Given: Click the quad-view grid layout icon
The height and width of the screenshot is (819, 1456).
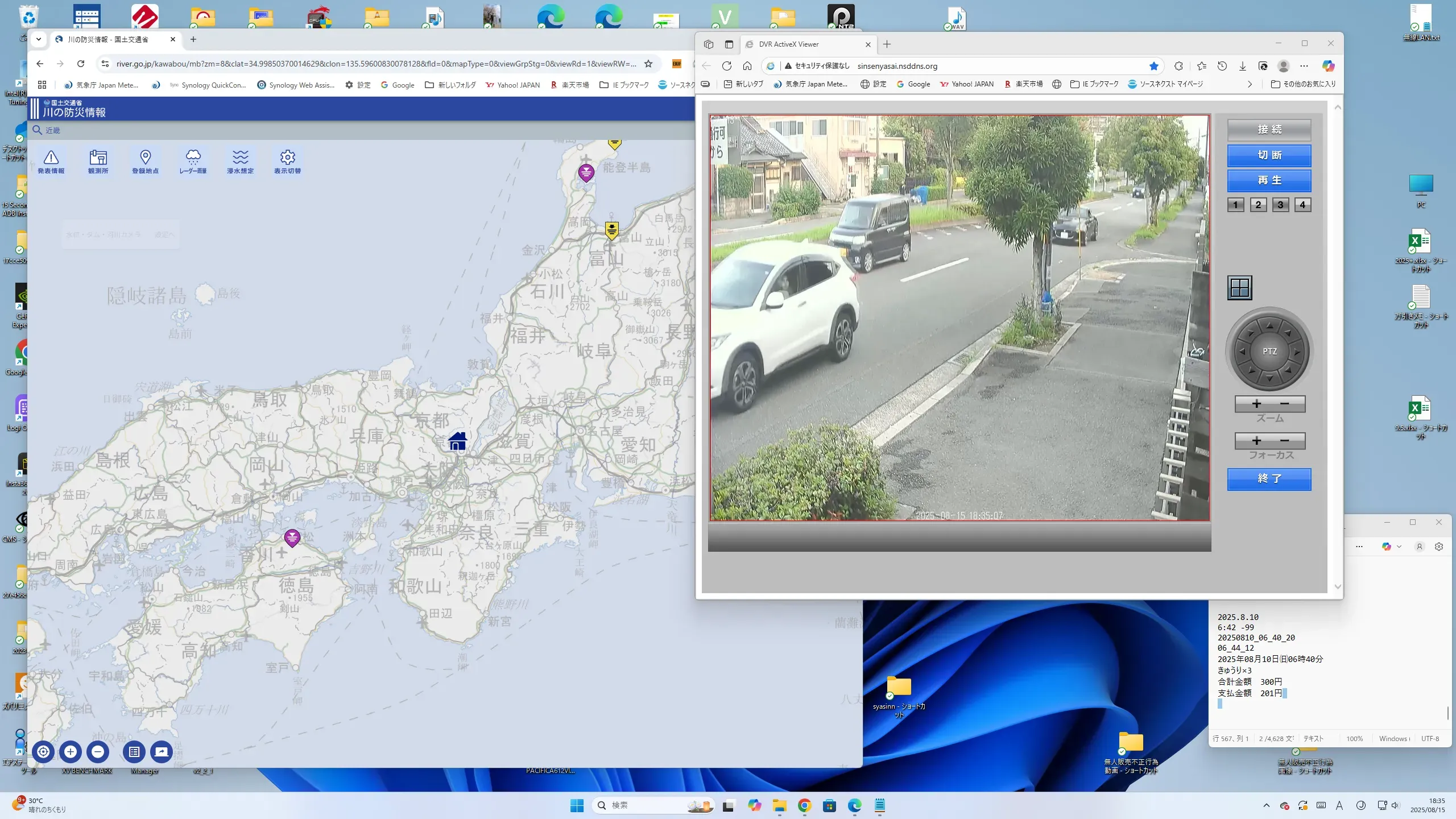Looking at the screenshot, I should 1239,288.
